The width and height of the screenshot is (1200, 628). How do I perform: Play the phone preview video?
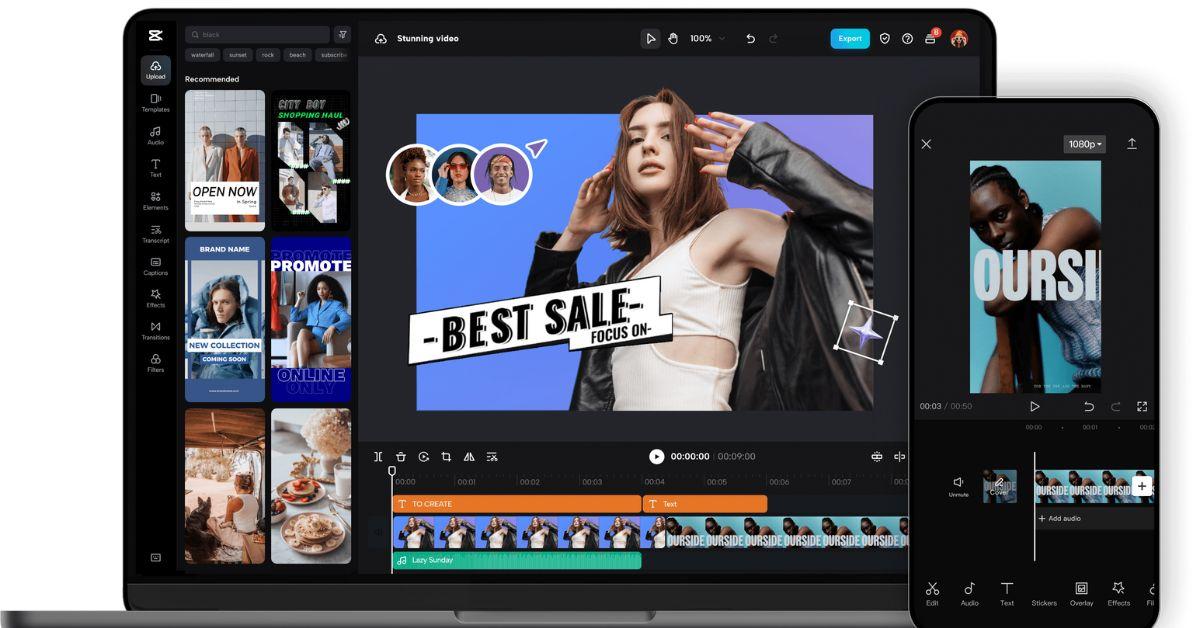(1035, 406)
